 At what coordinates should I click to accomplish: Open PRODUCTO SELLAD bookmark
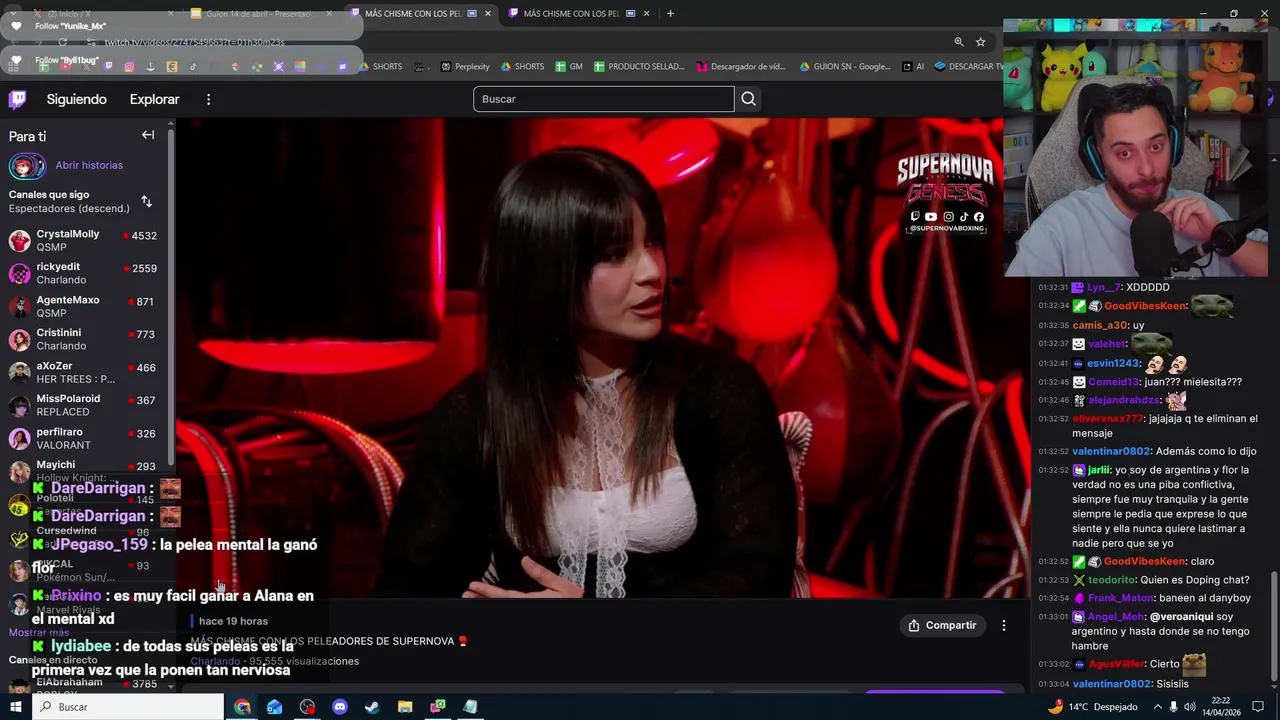[x=639, y=67]
